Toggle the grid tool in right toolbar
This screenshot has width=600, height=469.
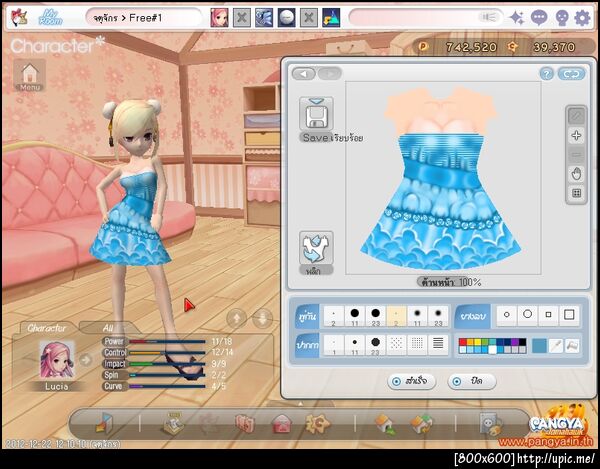point(576,193)
